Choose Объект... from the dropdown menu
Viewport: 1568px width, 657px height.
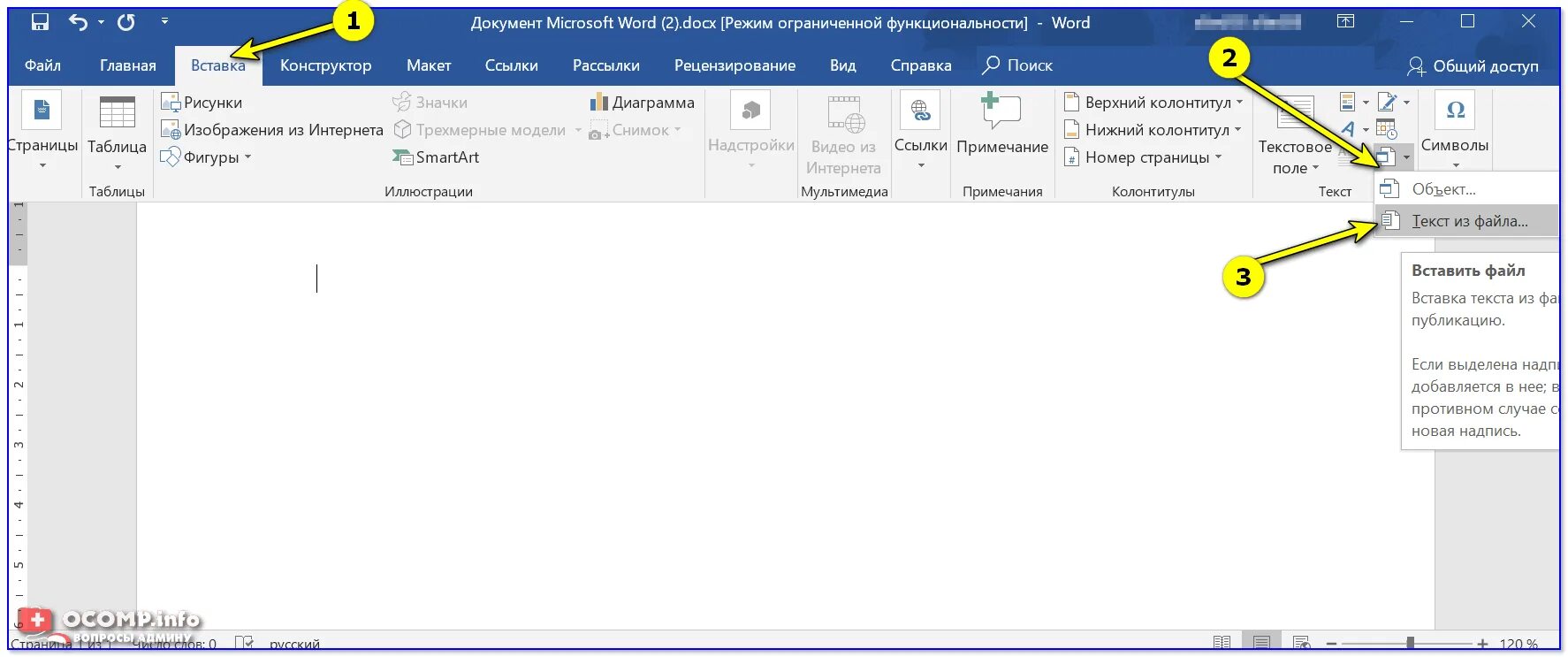[1467, 188]
